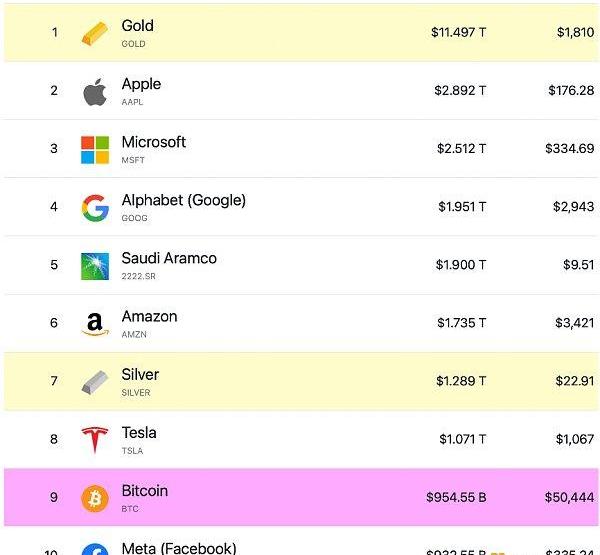Screen dimensions: 600x555
Task: Open the Alphabet (Google) name link
Action: (184, 200)
